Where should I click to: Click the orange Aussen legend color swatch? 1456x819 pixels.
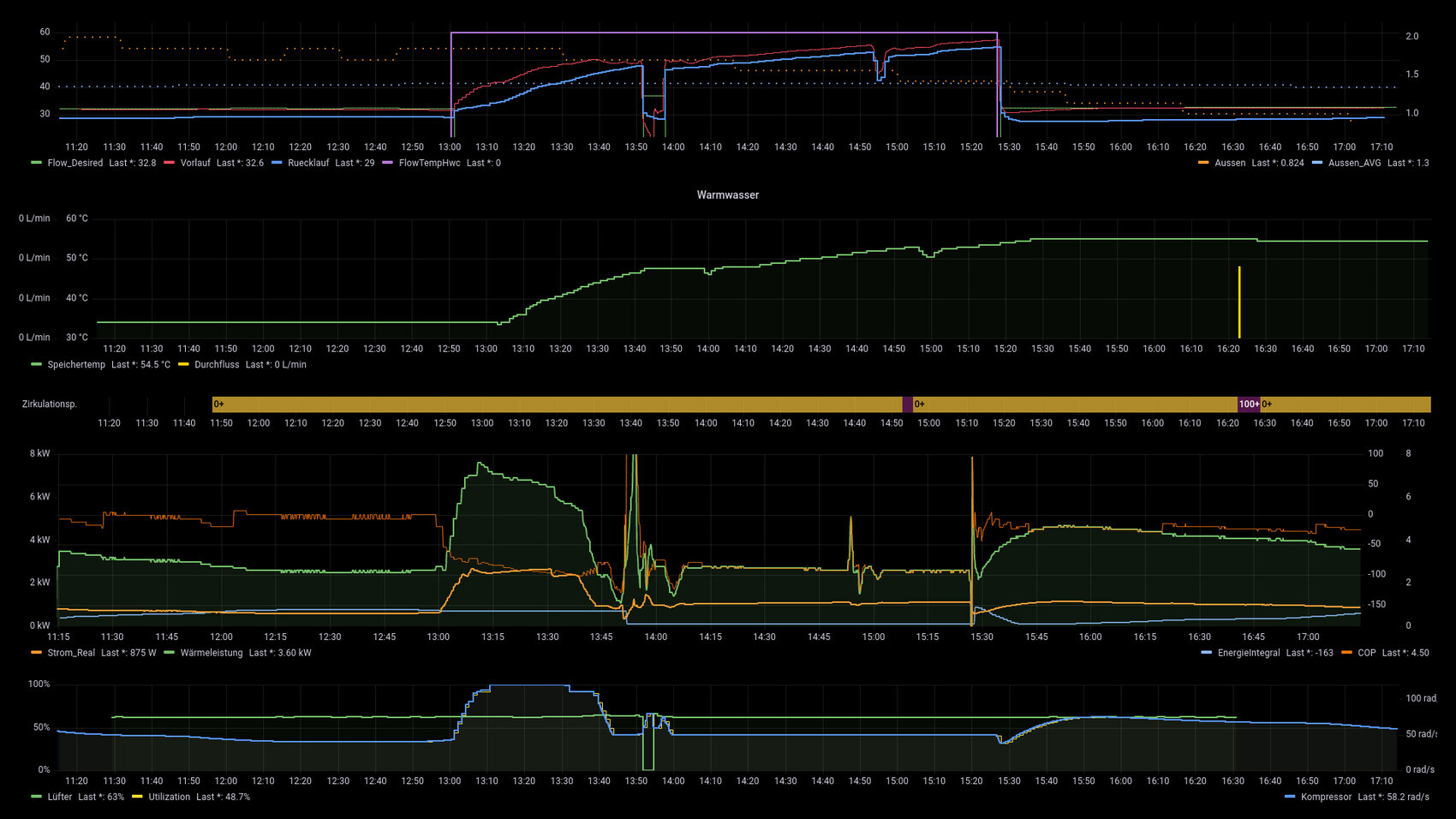tap(1203, 163)
